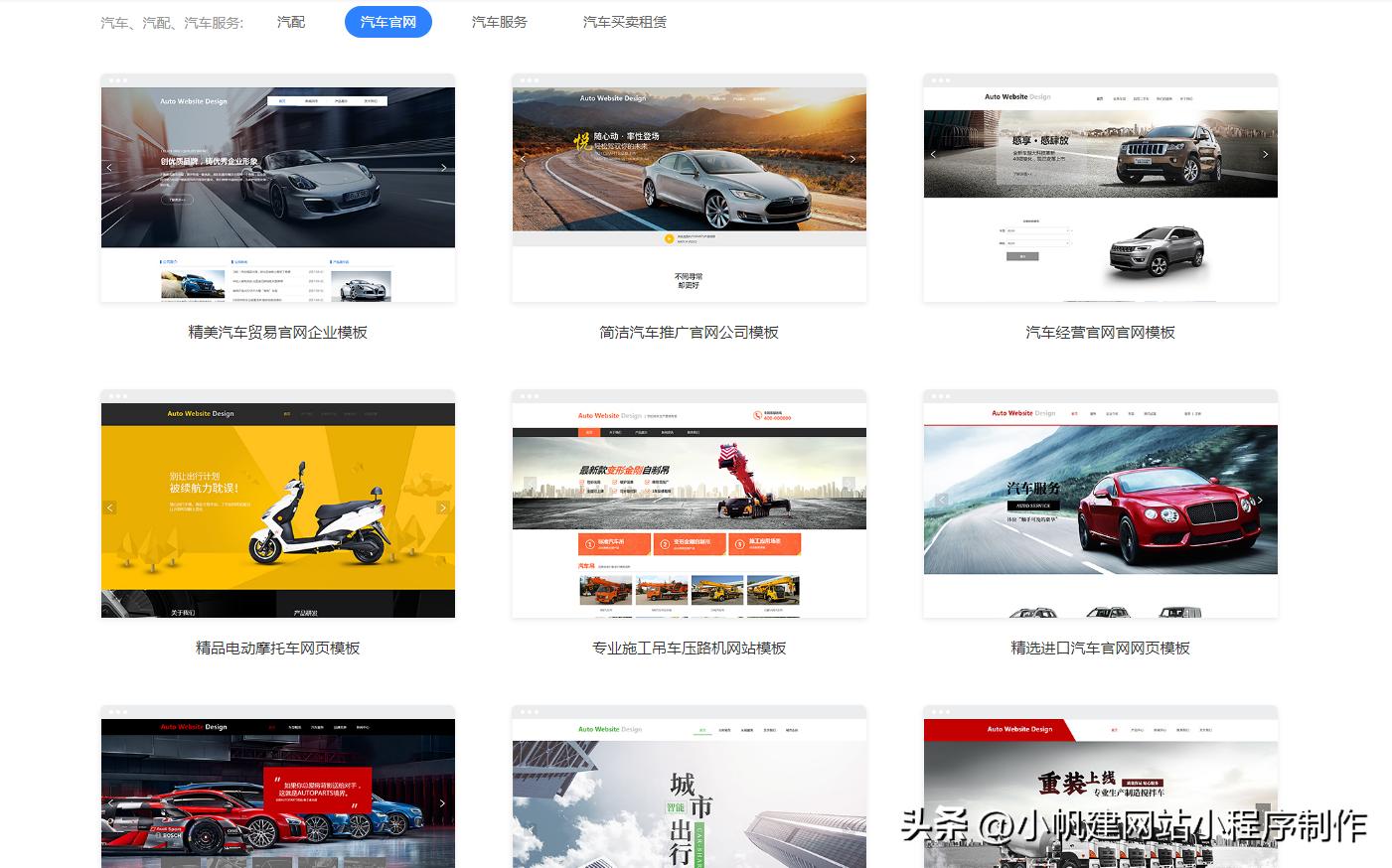The image size is (1392, 868).
Task: Open 专业施工吊车压路机网站模板 title link
Action: 690,649
